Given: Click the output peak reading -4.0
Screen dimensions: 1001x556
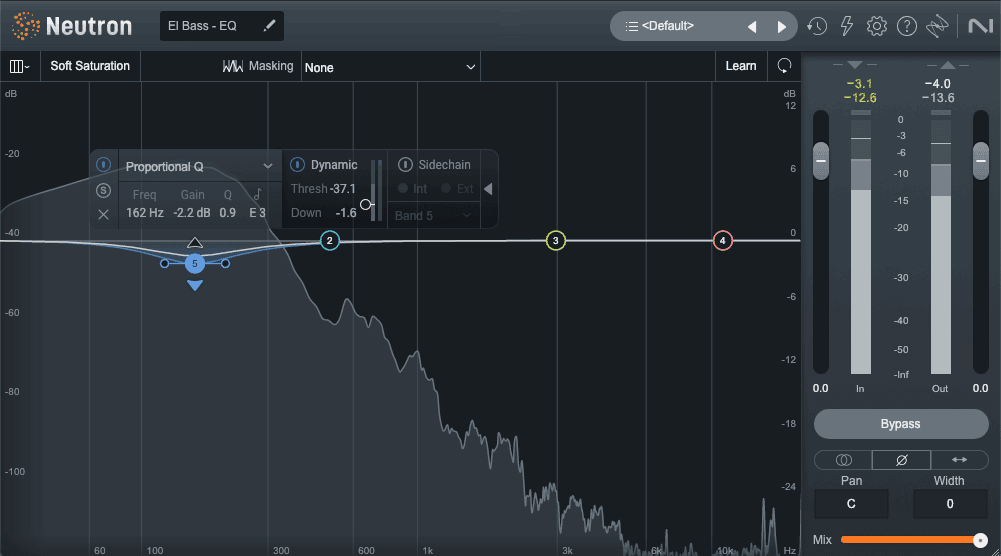Looking at the screenshot, I should click(x=937, y=84).
